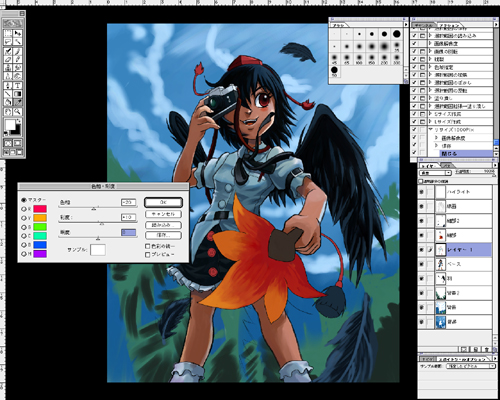Select the Eraser tool
Screen dimensions: 500x400
point(8,60)
